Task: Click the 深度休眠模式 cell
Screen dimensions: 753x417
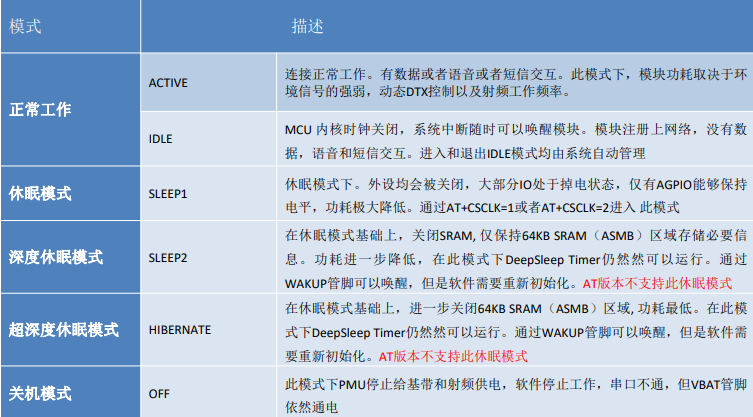Action: 70,258
